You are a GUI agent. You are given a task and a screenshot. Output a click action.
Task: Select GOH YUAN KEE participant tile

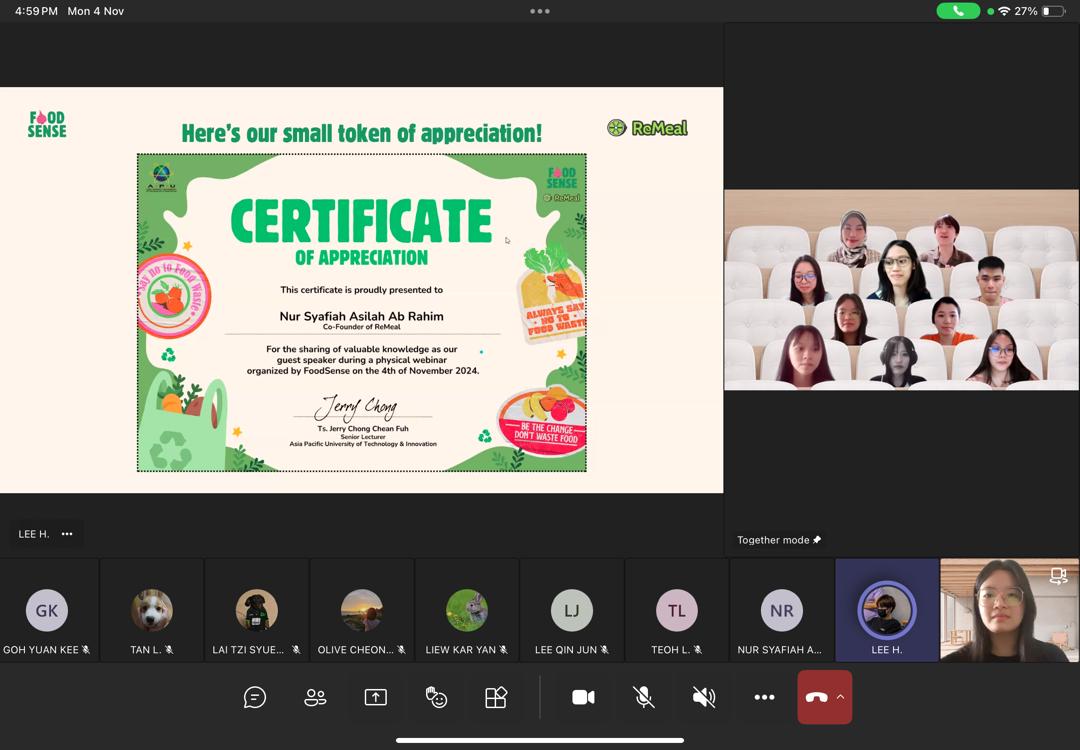50,610
